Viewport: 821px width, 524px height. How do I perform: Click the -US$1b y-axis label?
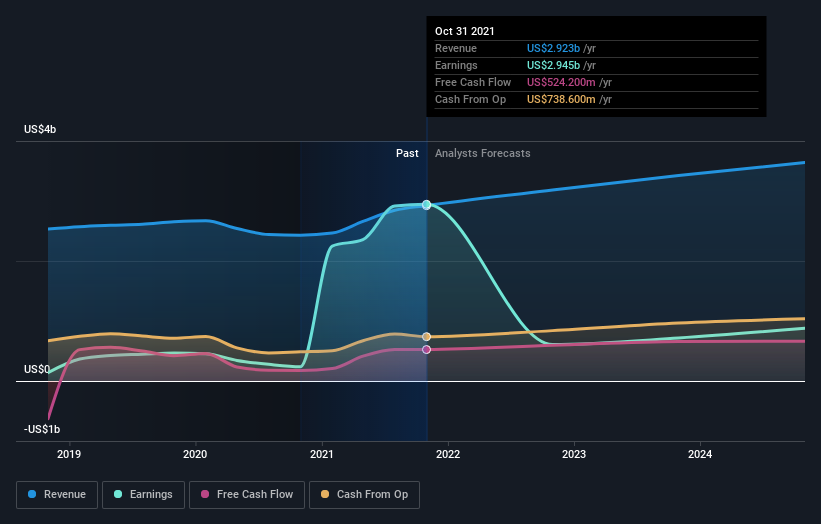(42, 429)
